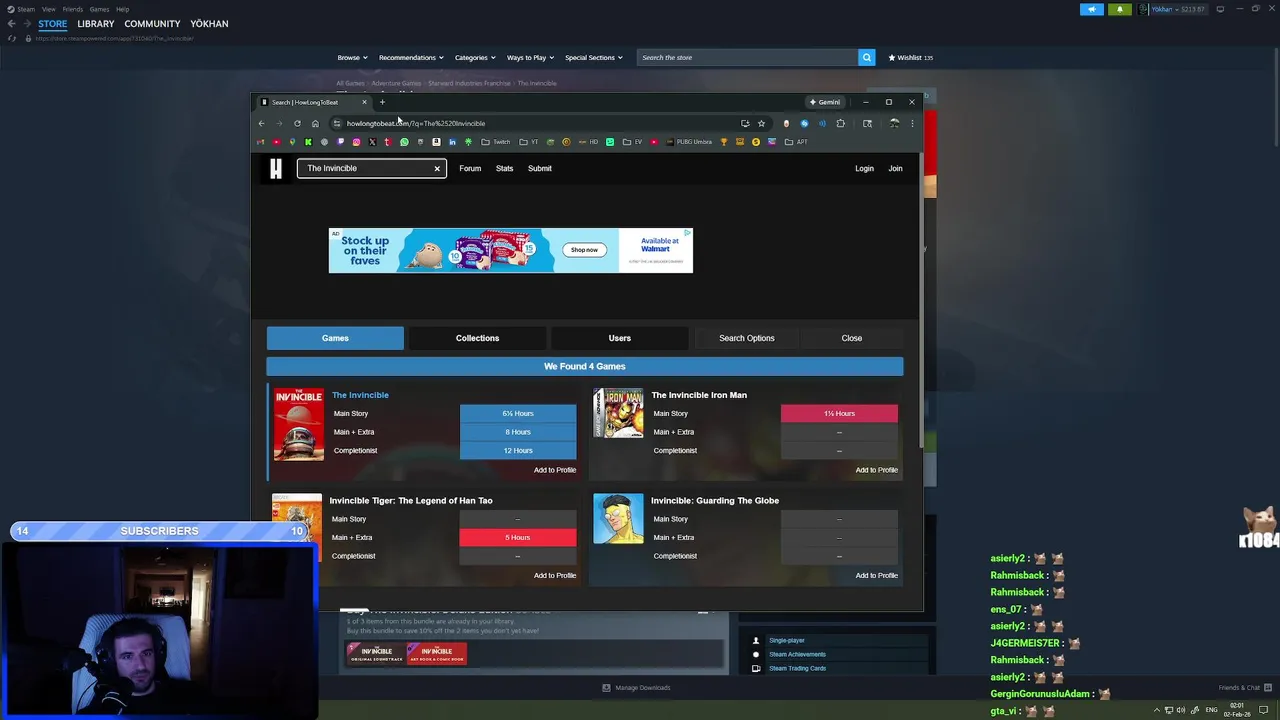Open Steam COMMUNITY tab
Screen dimensions: 1280x720
tap(152, 23)
